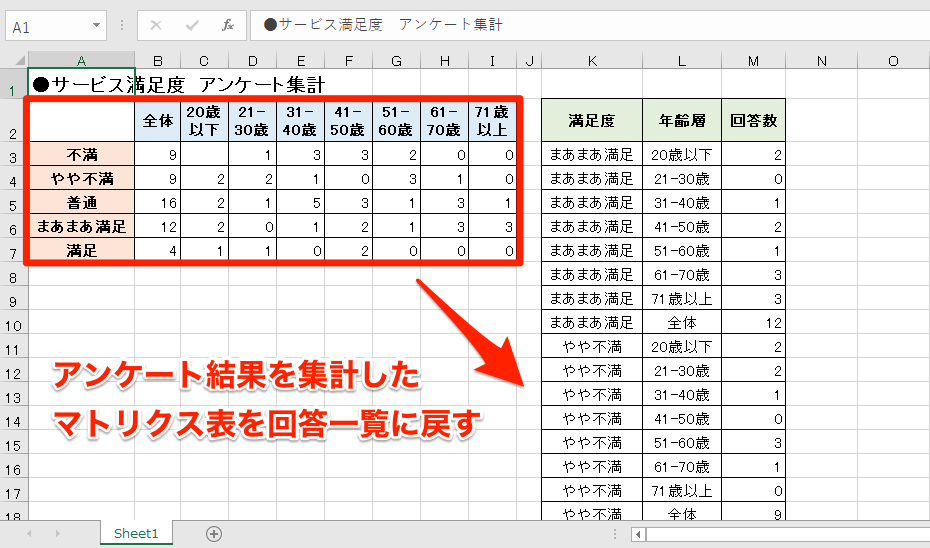Select 51-60歳 cell in row 15
This screenshot has width=930, height=548.
coord(682,442)
